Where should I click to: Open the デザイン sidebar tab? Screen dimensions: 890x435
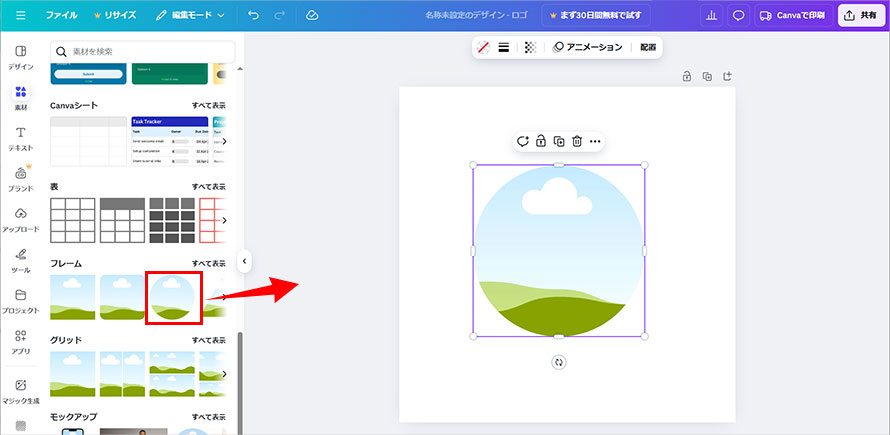point(20,58)
